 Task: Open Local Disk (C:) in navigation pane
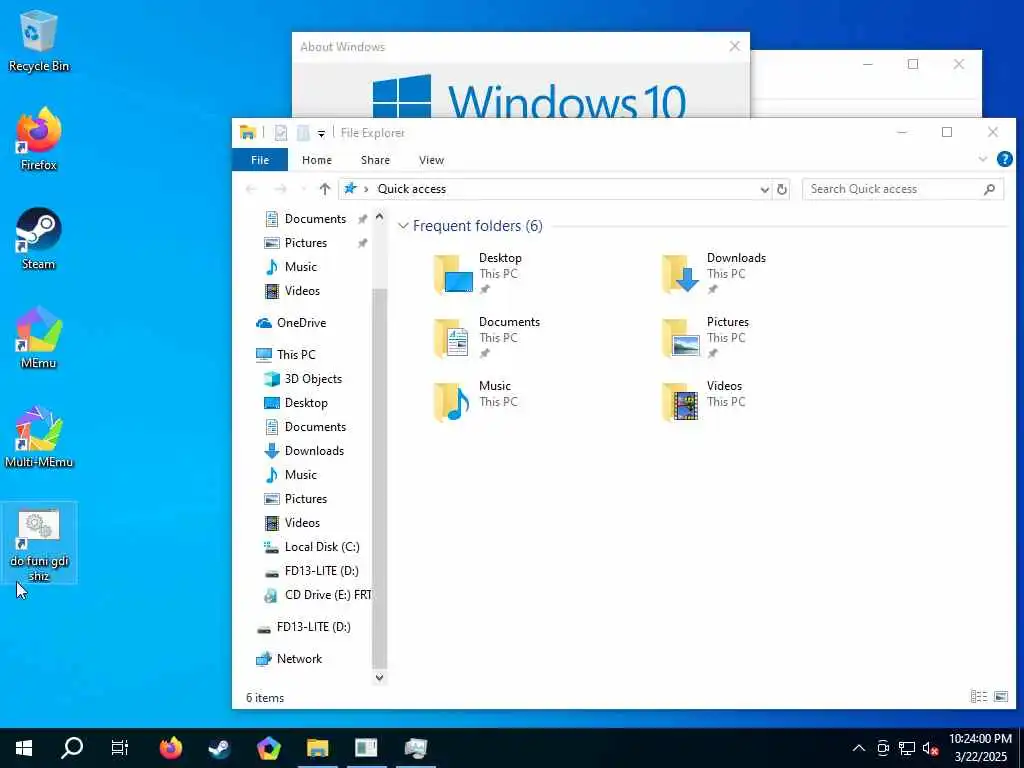coord(322,547)
